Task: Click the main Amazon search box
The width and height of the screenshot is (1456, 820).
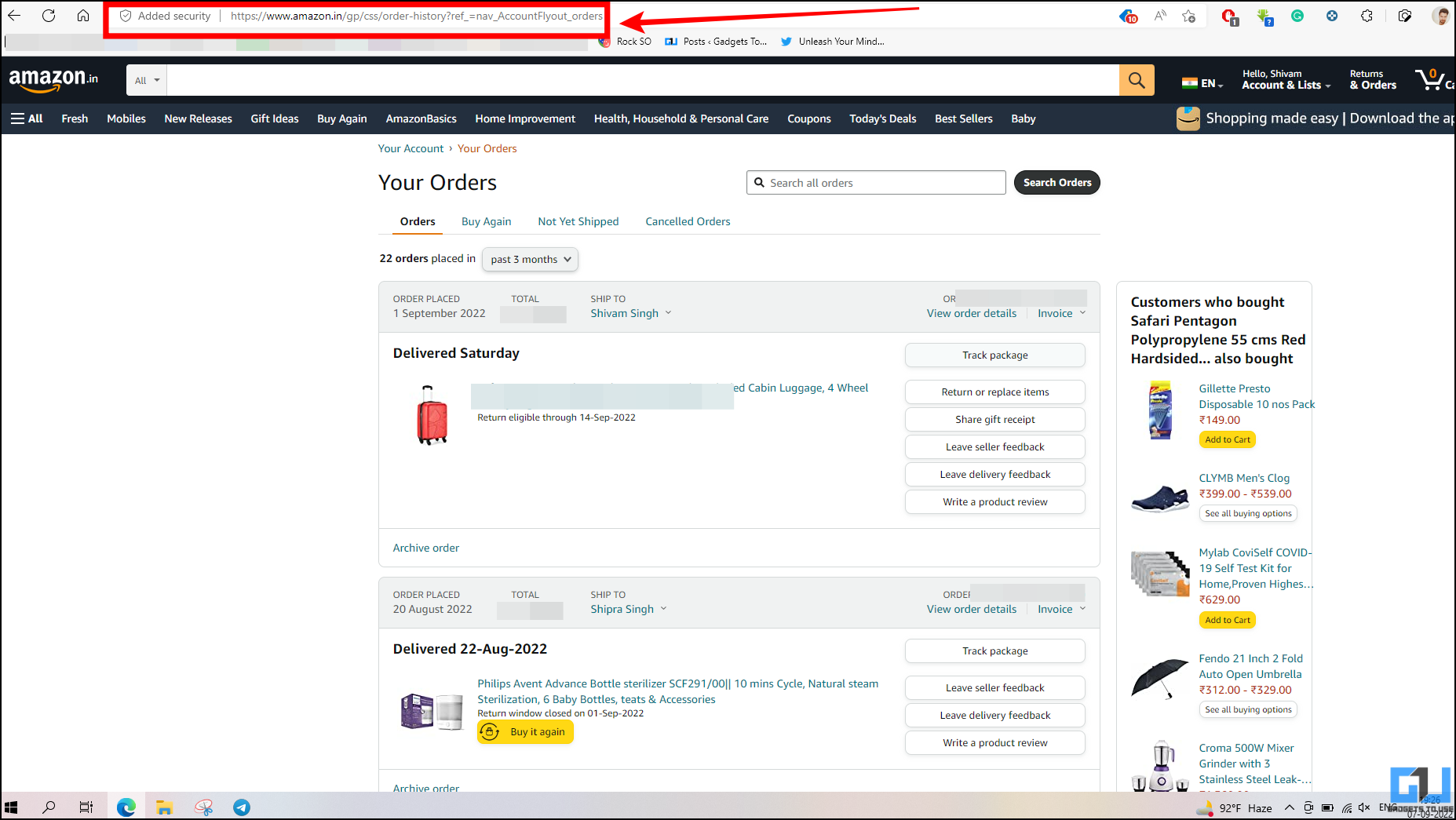Action: (643, 80)
